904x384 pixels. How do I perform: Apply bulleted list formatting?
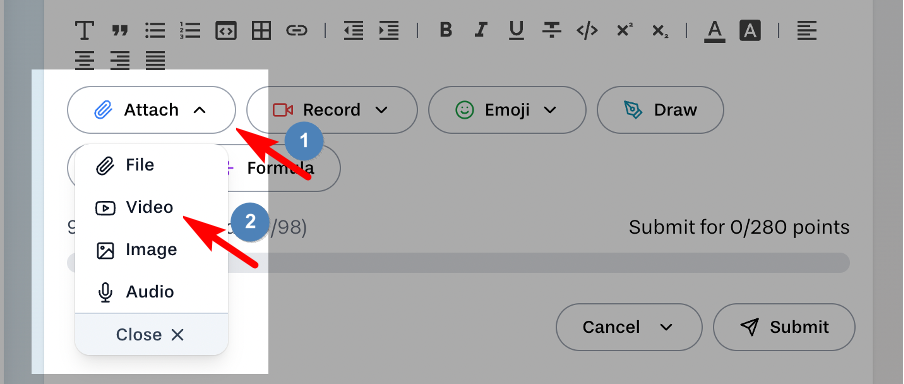[x=155, y=31]
